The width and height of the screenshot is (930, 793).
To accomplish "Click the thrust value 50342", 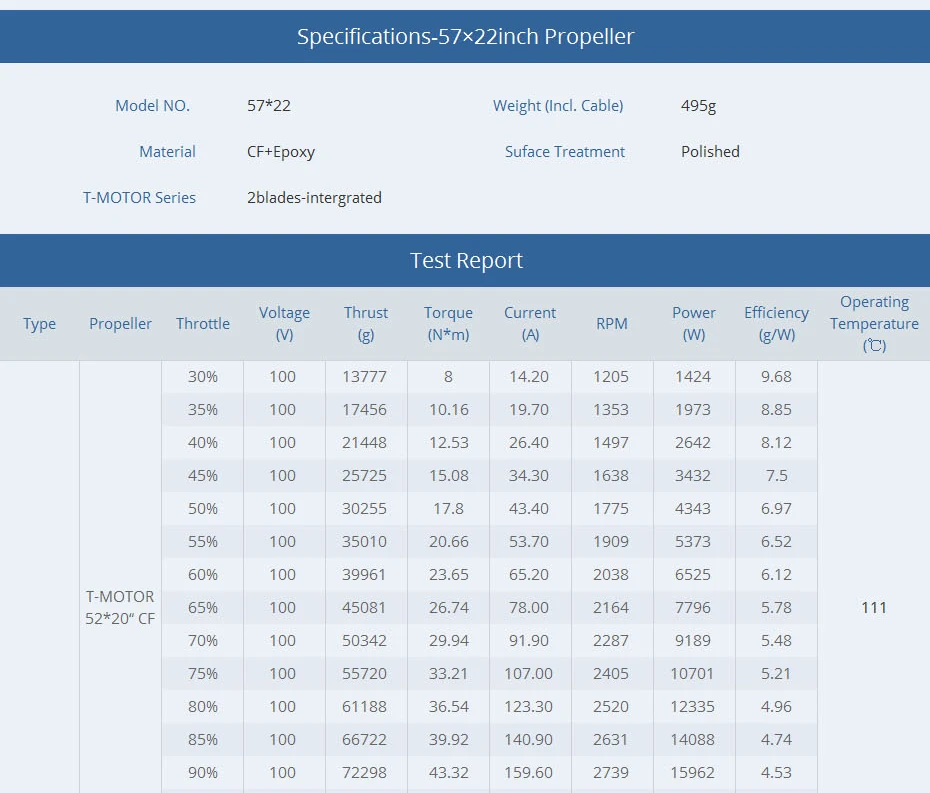I will tap(364, 641).
